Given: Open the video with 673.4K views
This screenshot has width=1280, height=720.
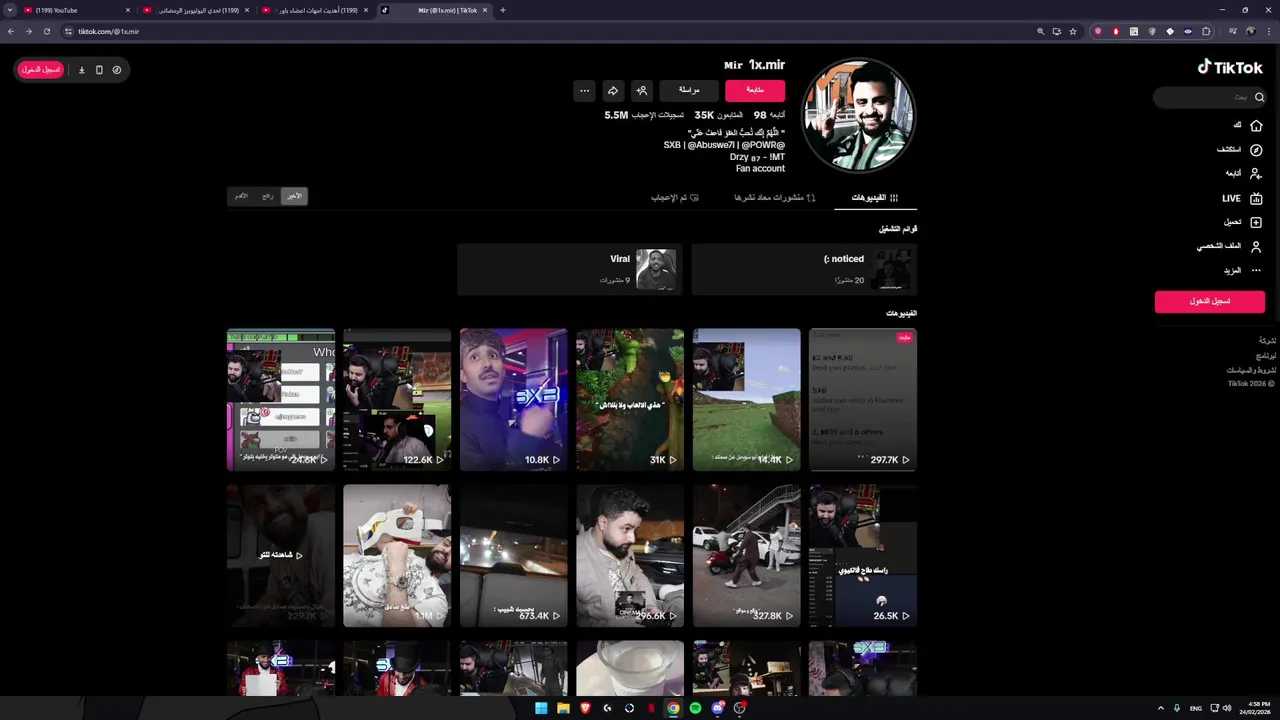Looking at the screenshot, I should pos(514,556).
